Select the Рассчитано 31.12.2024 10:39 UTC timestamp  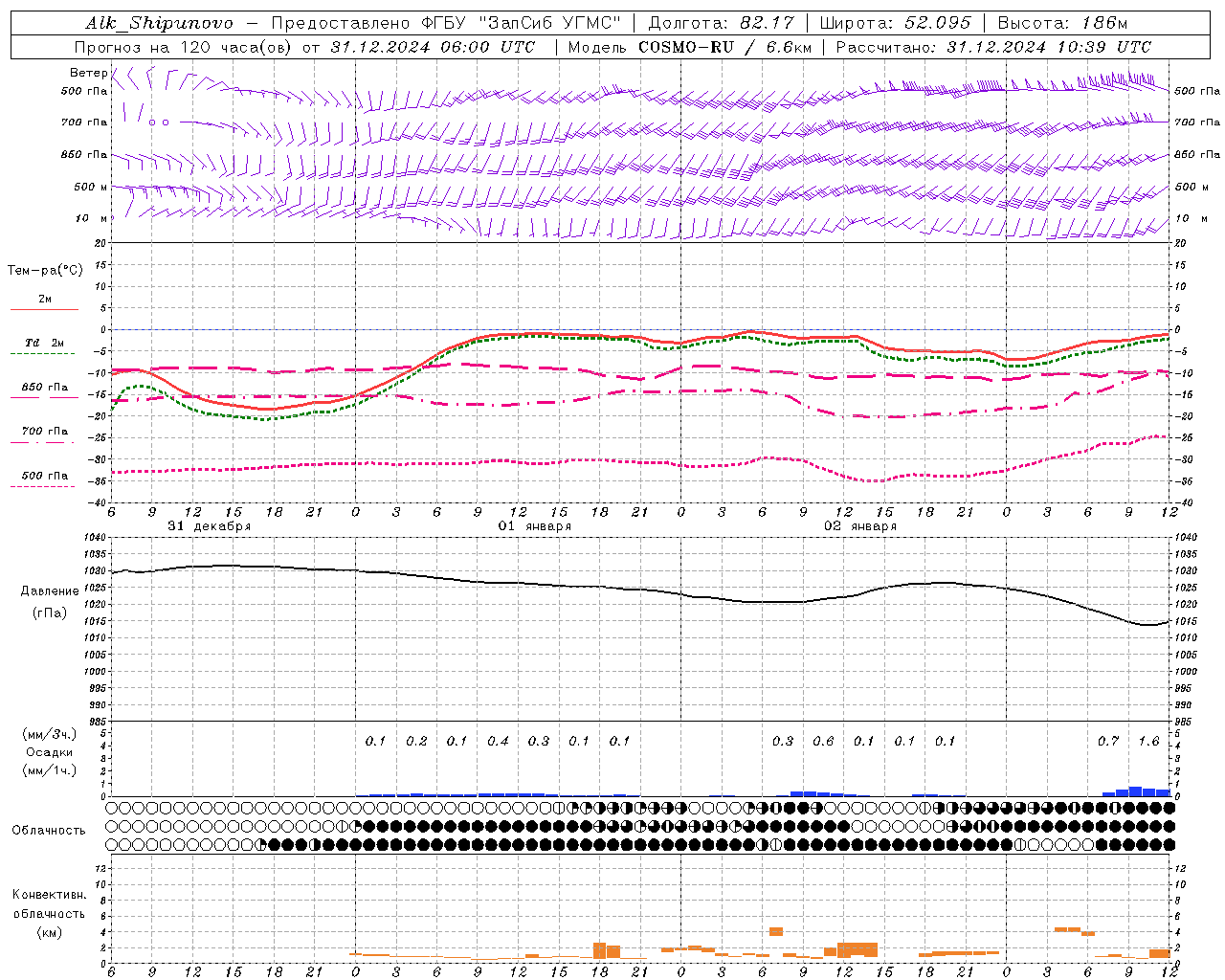993,47
